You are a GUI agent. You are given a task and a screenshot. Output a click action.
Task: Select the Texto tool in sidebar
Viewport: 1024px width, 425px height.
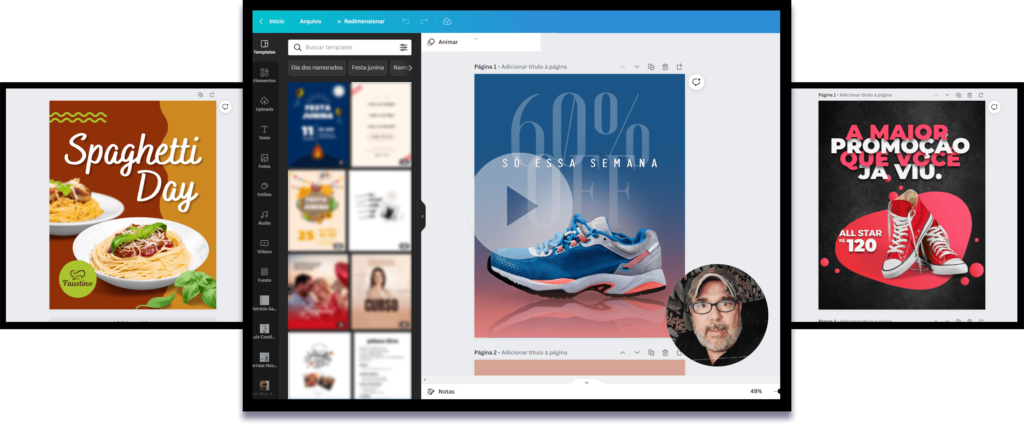click(264, 133)
